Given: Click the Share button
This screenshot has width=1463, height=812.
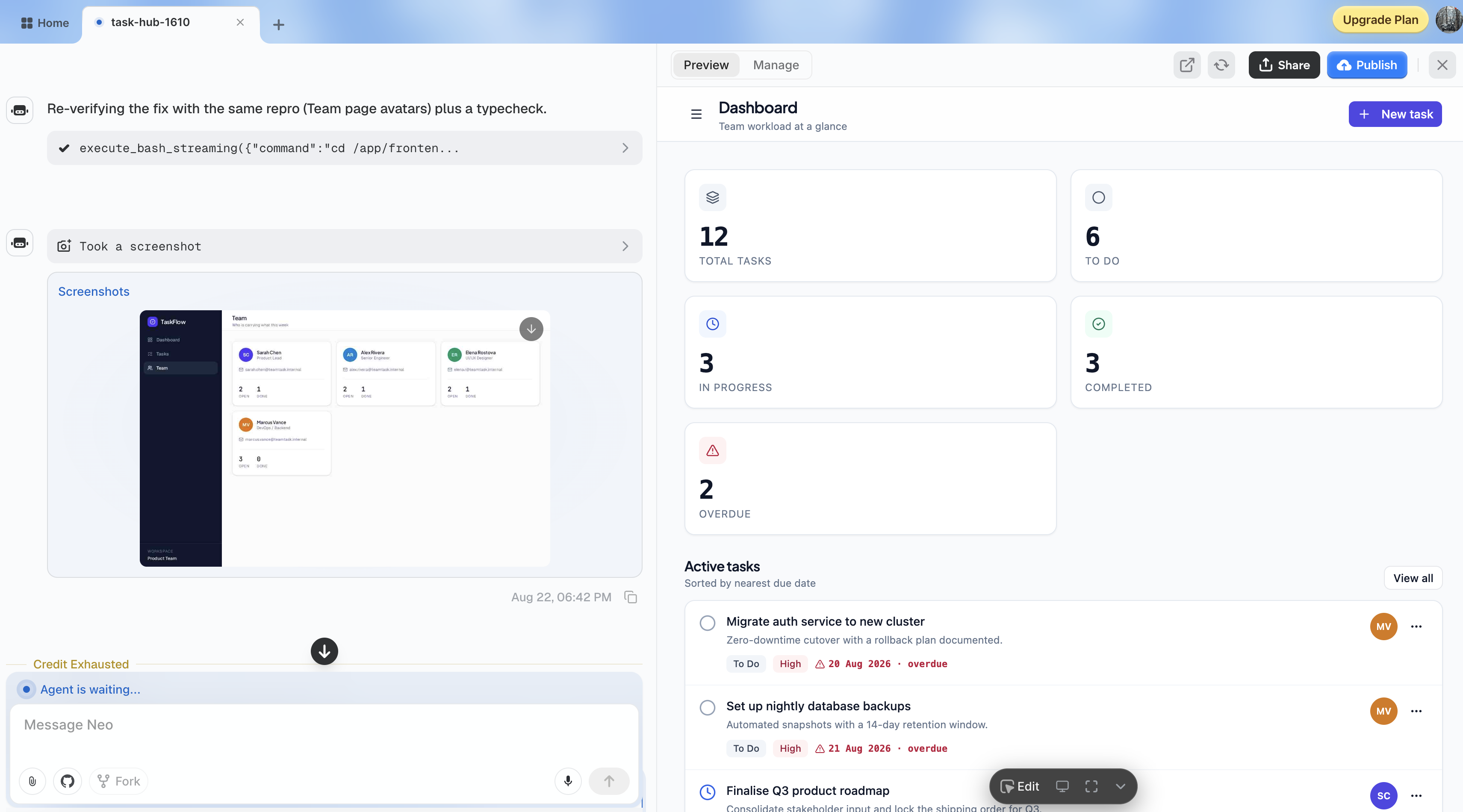Looking at the screenshot, I should pyautogui.click(x=1284, y=65).
